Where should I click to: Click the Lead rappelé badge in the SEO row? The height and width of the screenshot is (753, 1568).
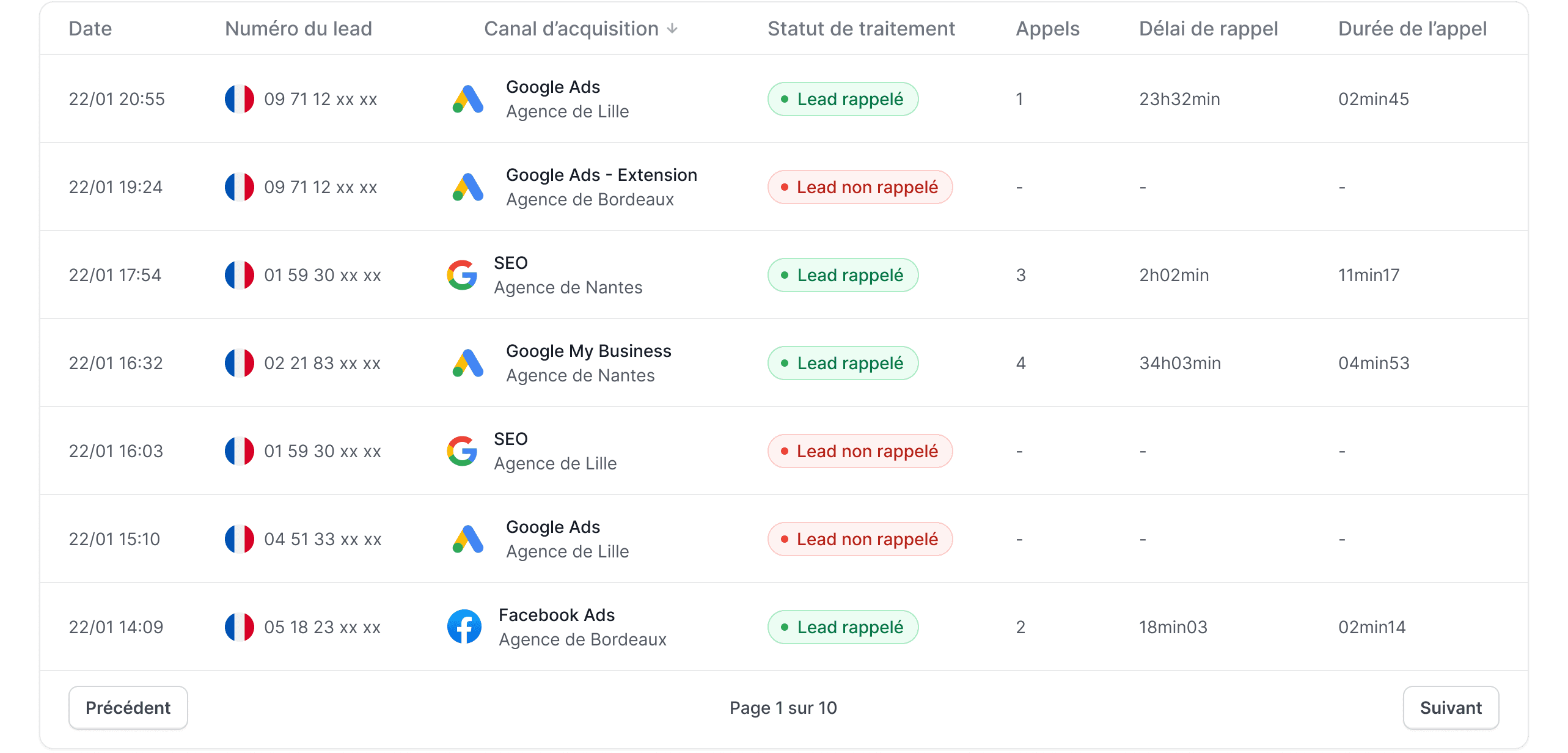[x=843, y=274]
